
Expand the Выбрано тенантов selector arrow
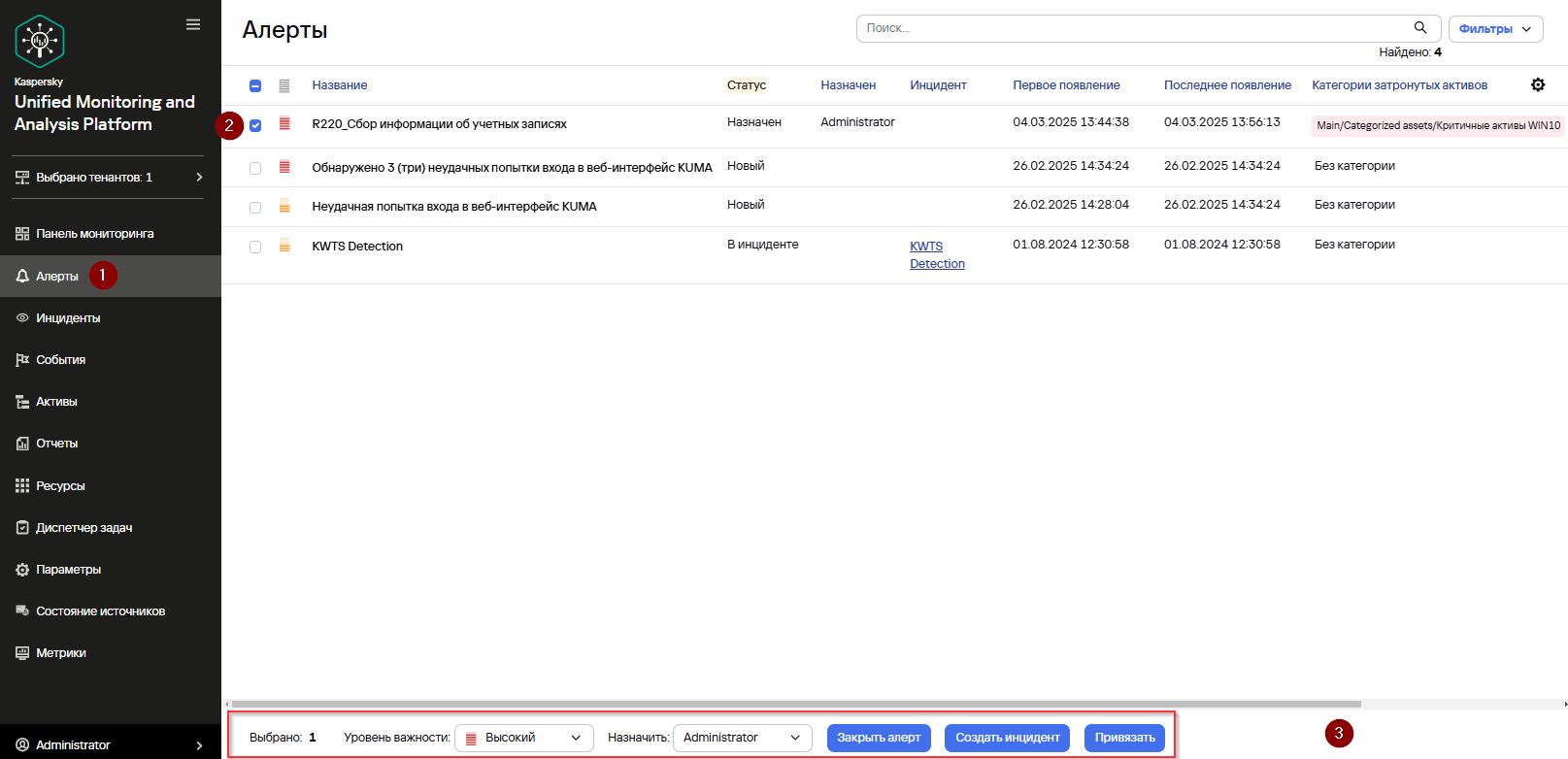click(x=199, y=178)
